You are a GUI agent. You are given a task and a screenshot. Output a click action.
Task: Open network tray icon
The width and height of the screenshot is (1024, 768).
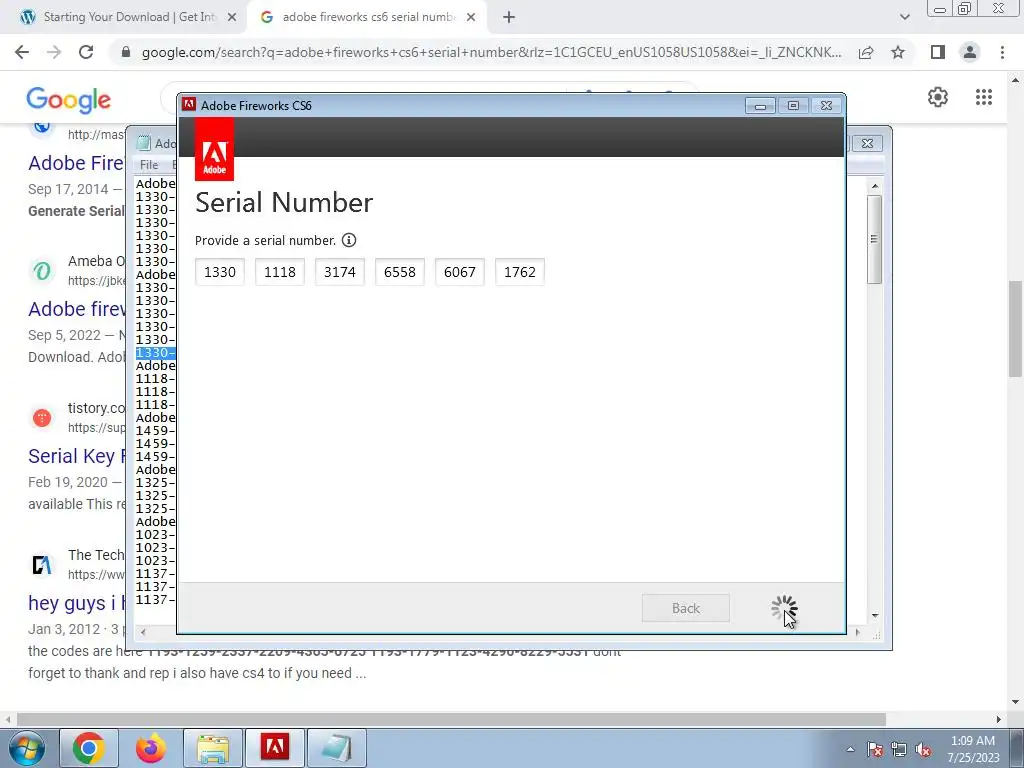(x=899, y=749)
